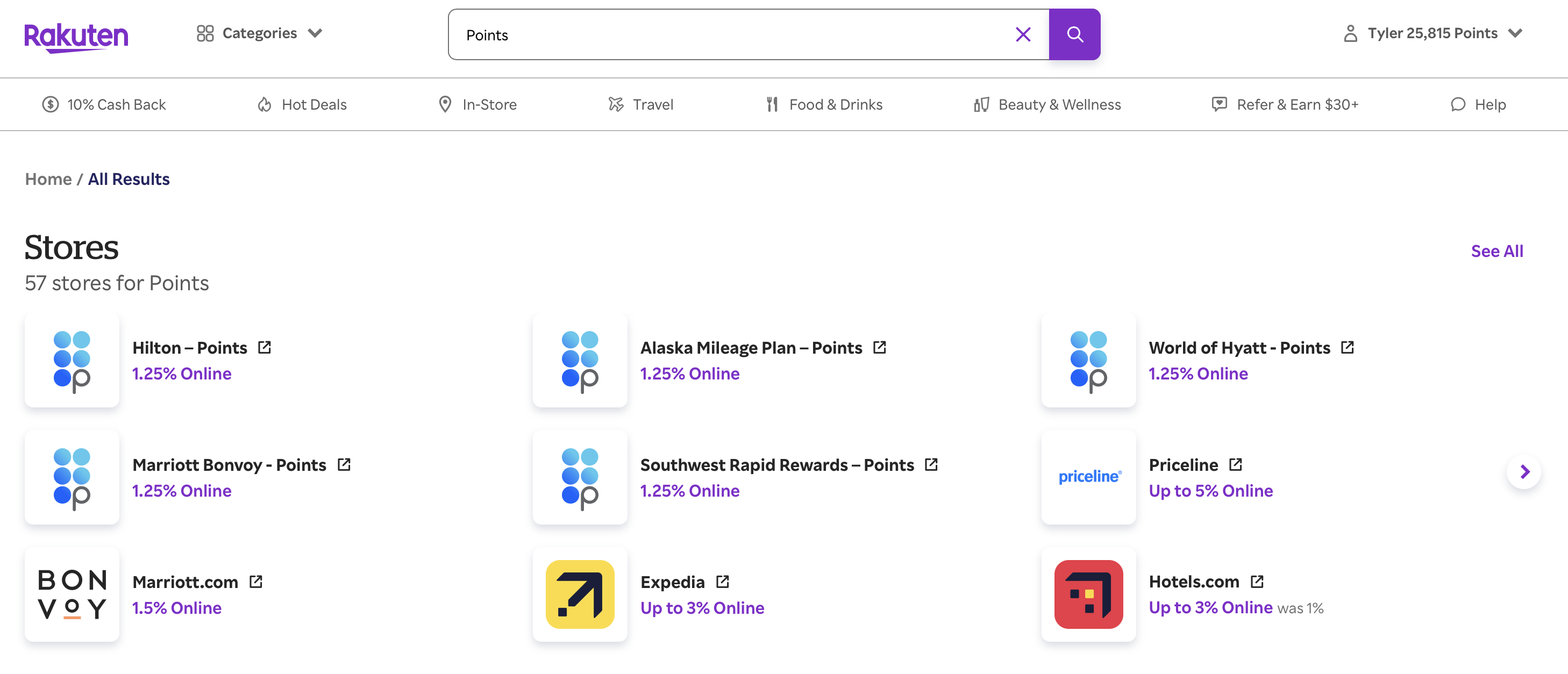
Task: Click the Beauty & Wellness cosmetics icon
Action: point(981,105)
